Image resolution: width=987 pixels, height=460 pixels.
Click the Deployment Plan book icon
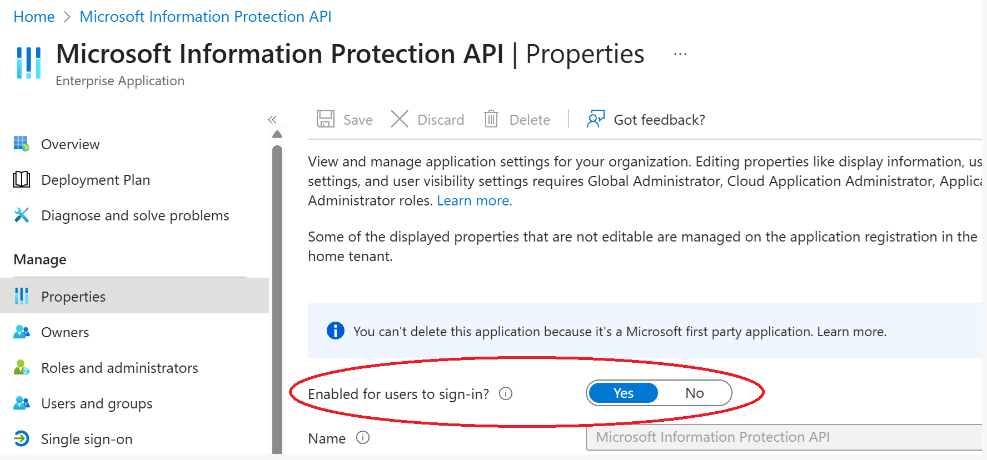click(x=21, y=180)
